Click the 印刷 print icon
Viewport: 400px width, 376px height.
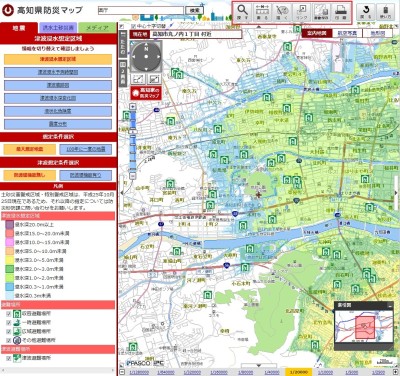[340, 12]
